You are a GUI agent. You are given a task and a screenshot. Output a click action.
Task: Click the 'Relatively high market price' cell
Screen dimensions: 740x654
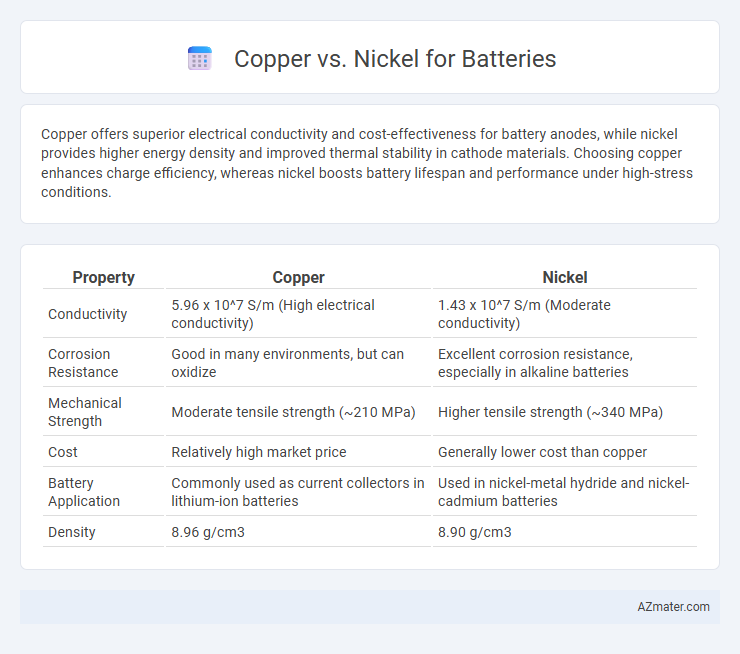coord(298,452)
